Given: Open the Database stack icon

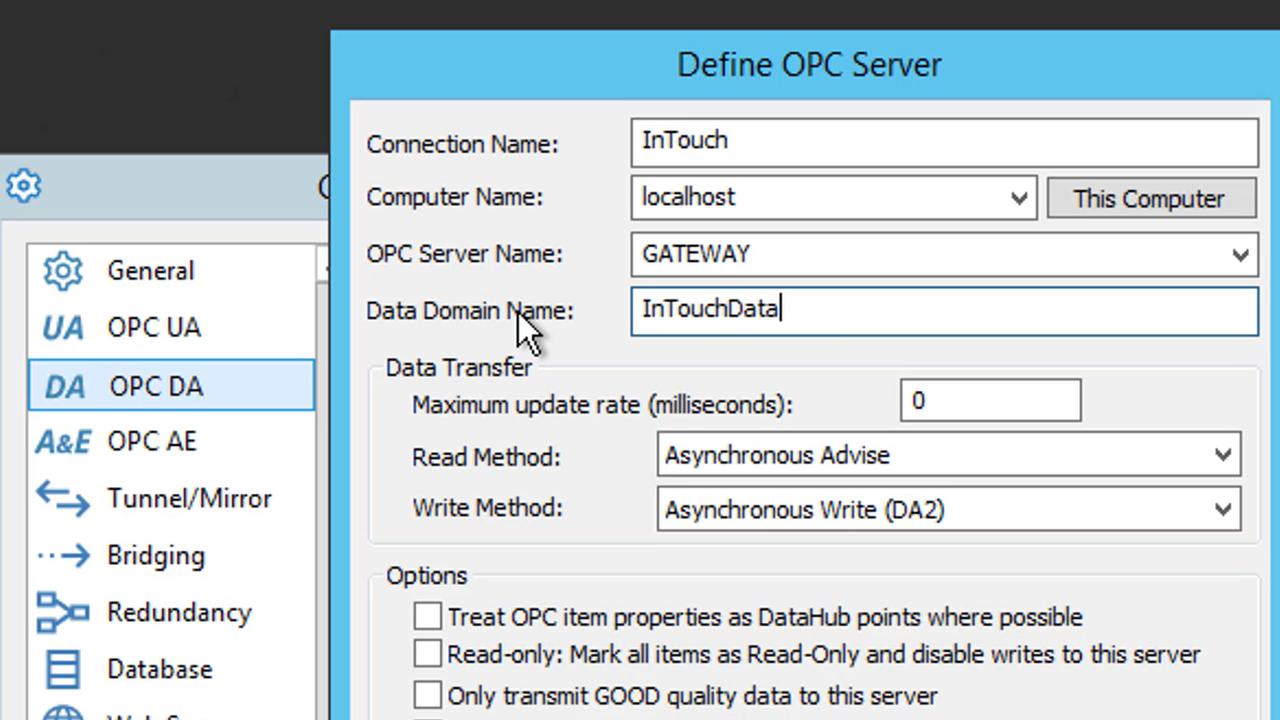Looking at the screenshot, I should click(63, 668).
